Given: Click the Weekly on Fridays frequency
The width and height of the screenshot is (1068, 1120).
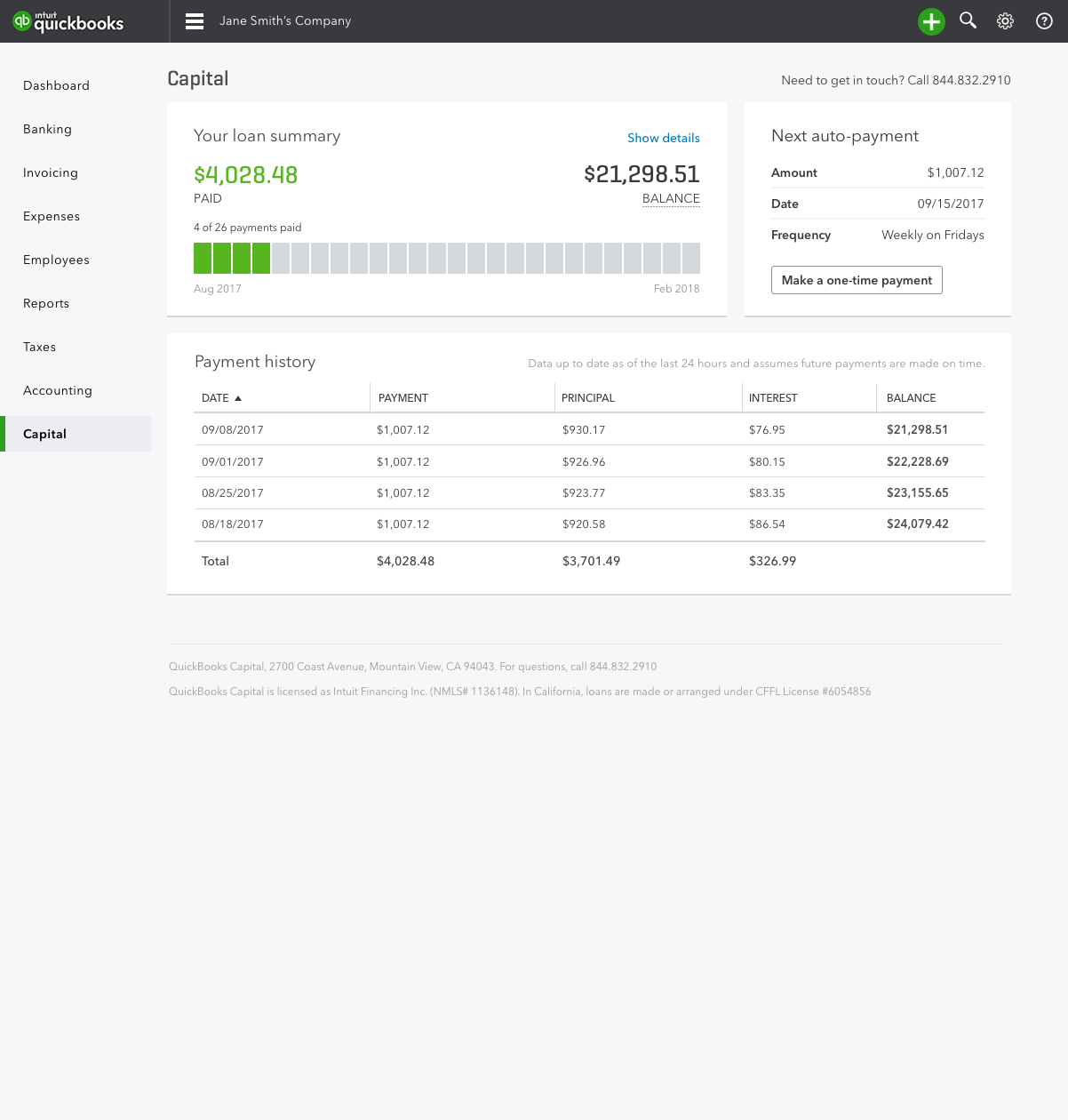Looking at the screenshot, I should (933, 235).
